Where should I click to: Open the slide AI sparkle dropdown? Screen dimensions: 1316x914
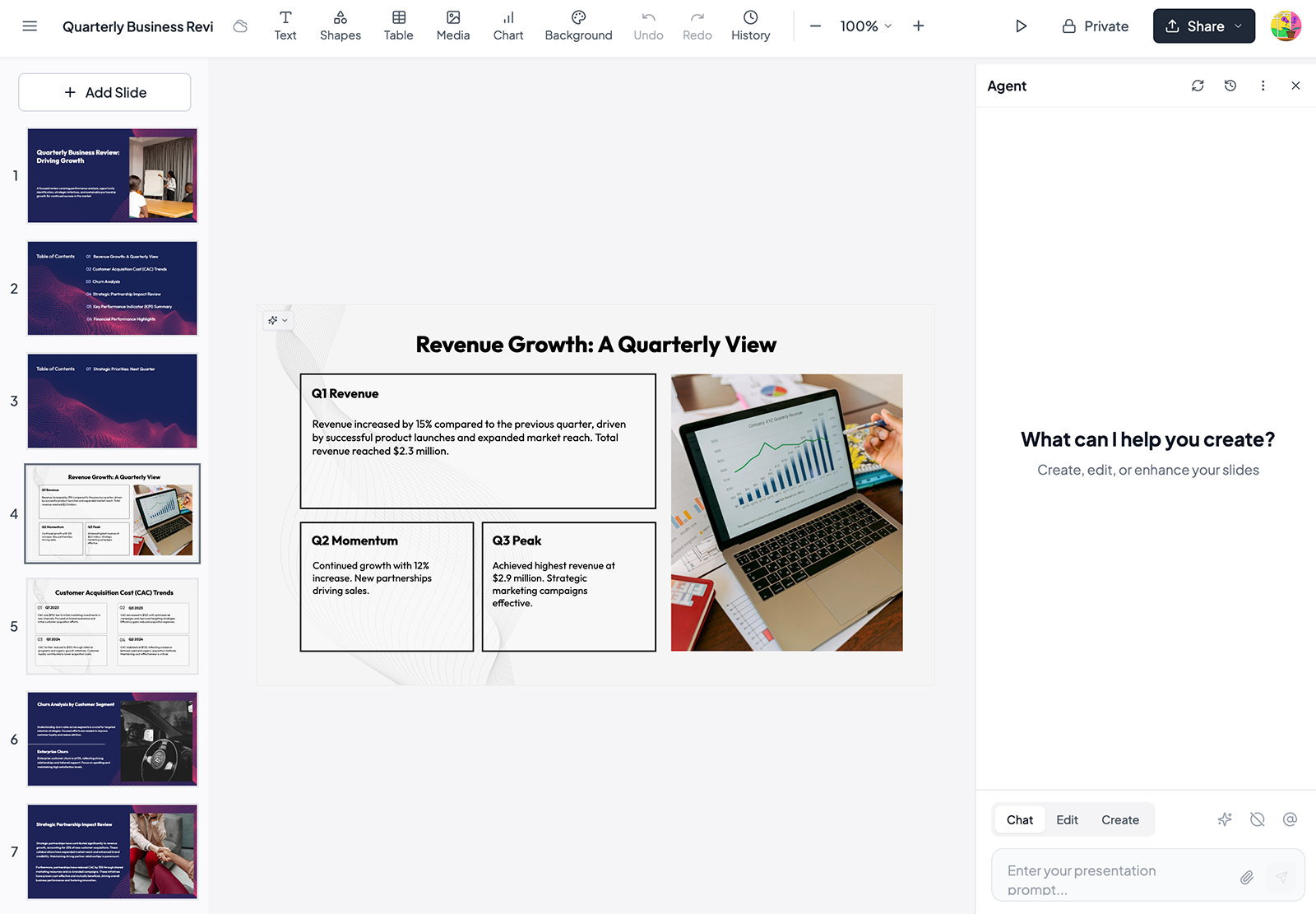pos(278,320)
